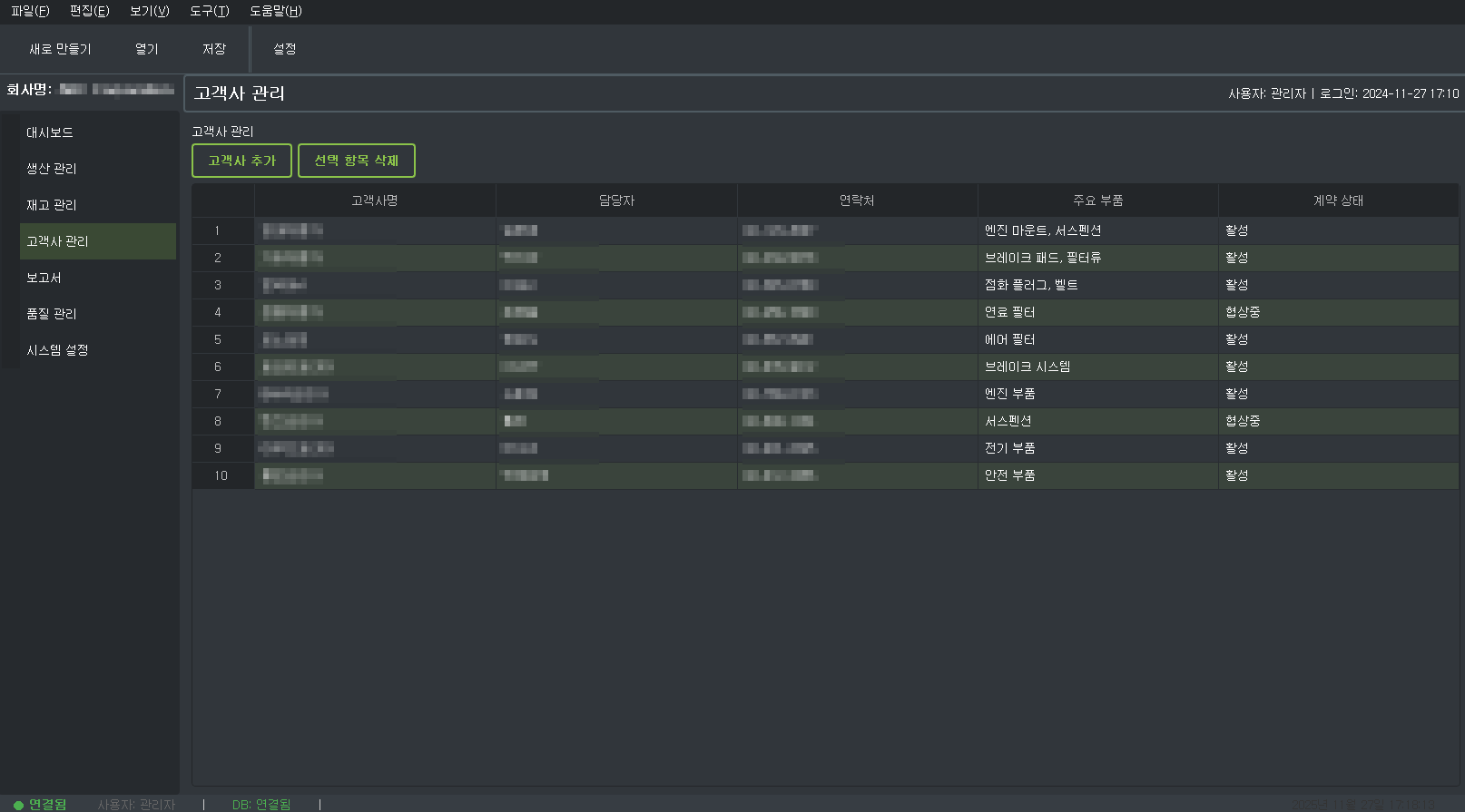The height and width of the screenshot is (812, 1465).
Task: Select 생산 관리 in the sidebar
Action: (52, 169)
